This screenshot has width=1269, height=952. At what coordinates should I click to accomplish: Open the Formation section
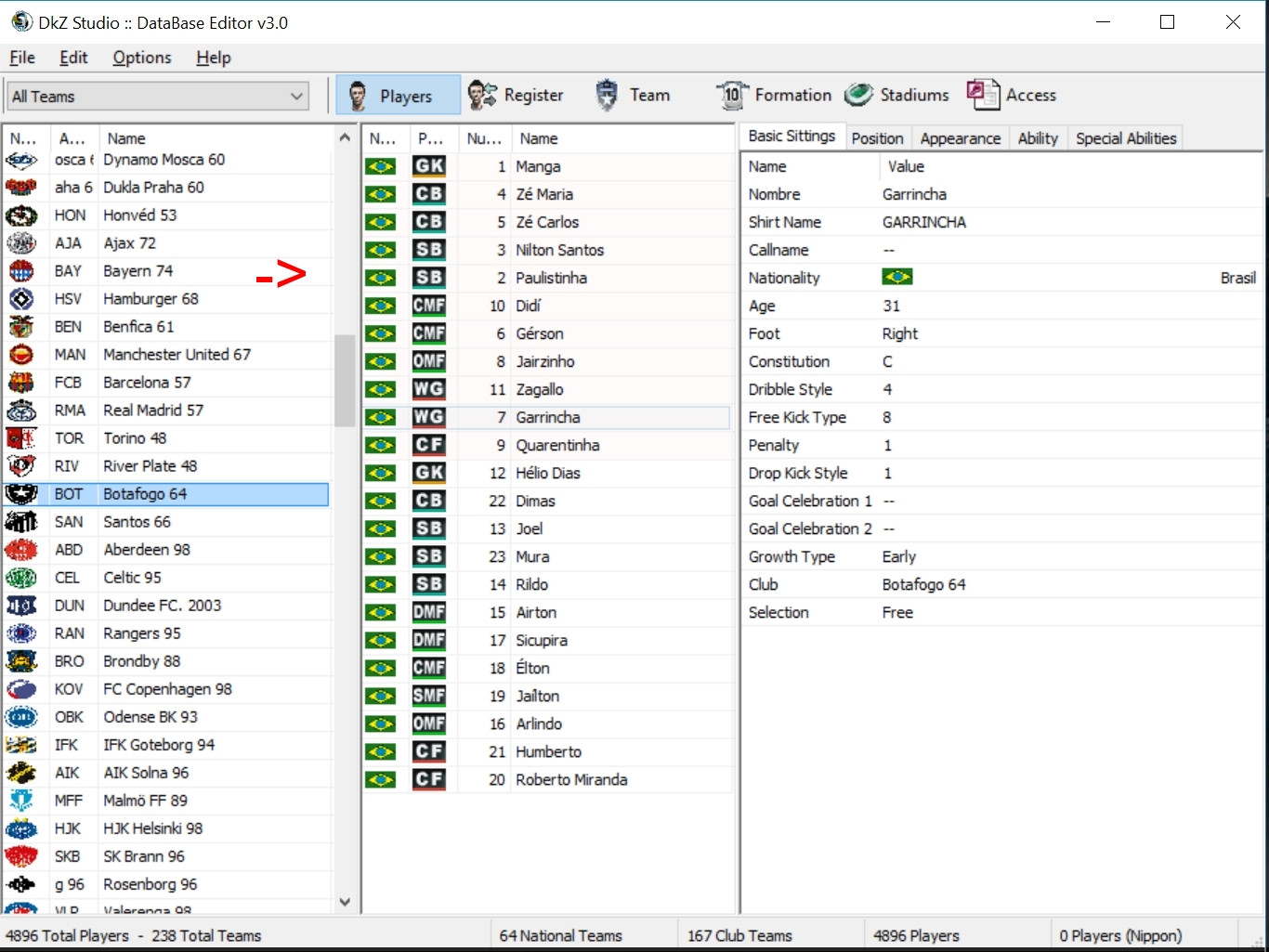773,95
